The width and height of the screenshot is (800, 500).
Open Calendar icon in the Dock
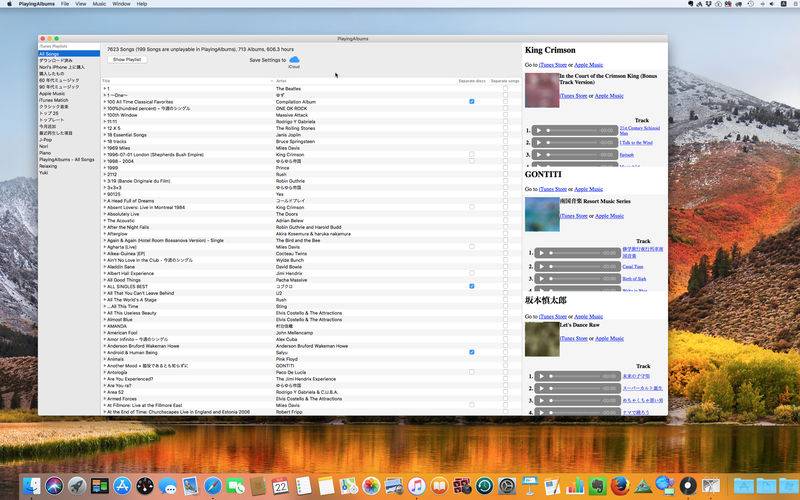[281, 486]
